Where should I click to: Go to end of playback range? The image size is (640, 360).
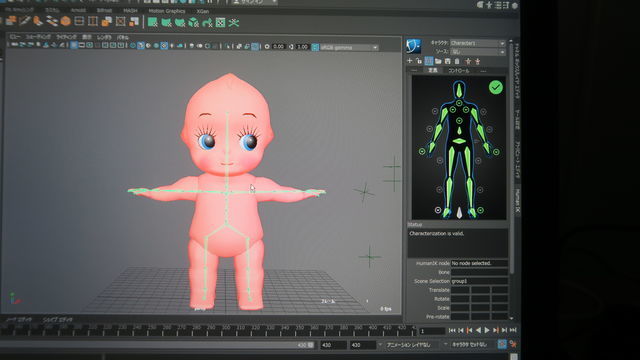point(513,330)
